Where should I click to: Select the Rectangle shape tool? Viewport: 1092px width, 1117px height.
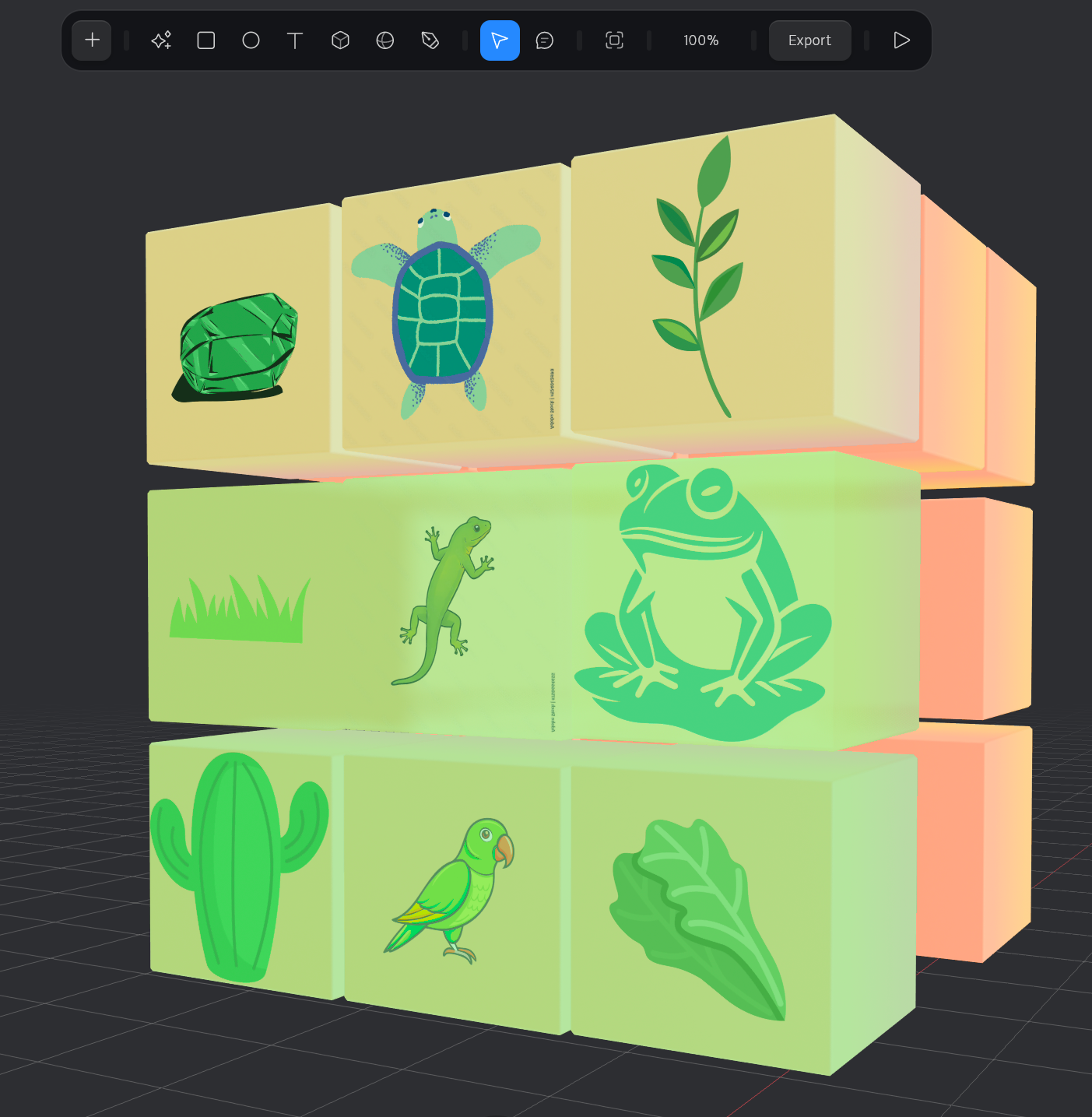(x=205, y=40)
